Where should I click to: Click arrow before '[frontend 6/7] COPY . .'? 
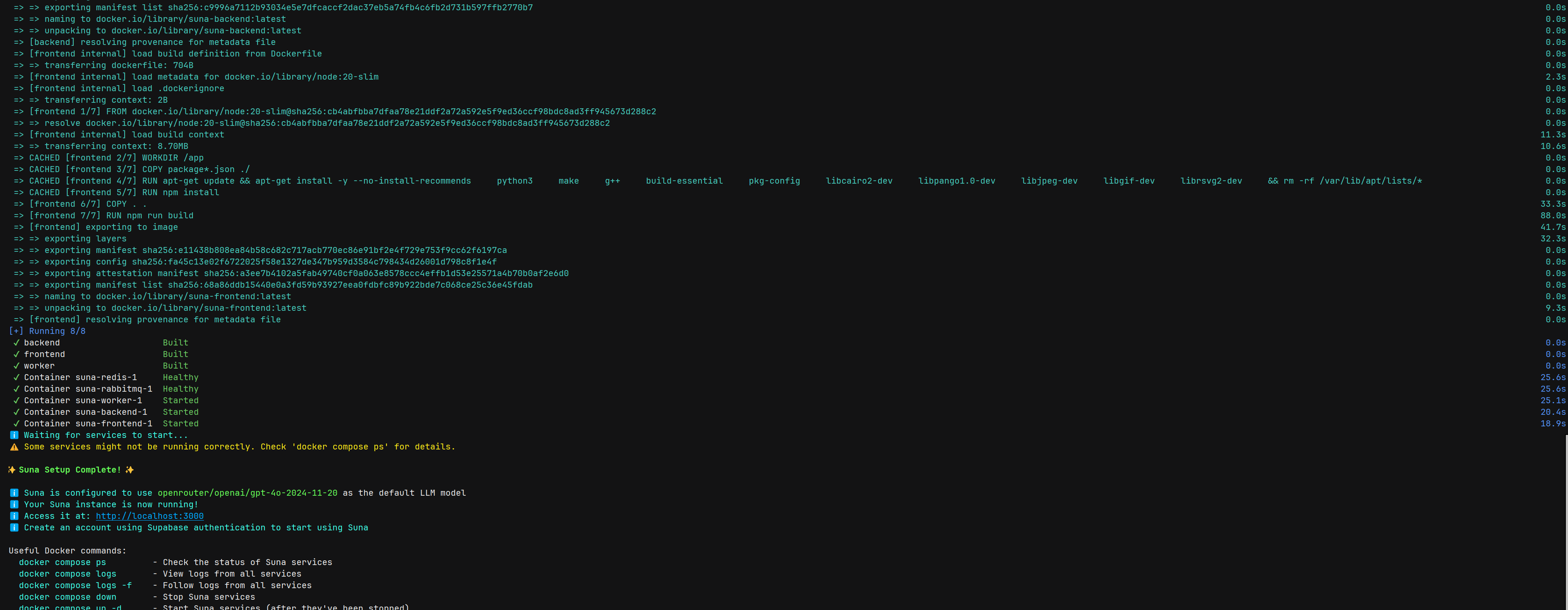pos(19,204)
